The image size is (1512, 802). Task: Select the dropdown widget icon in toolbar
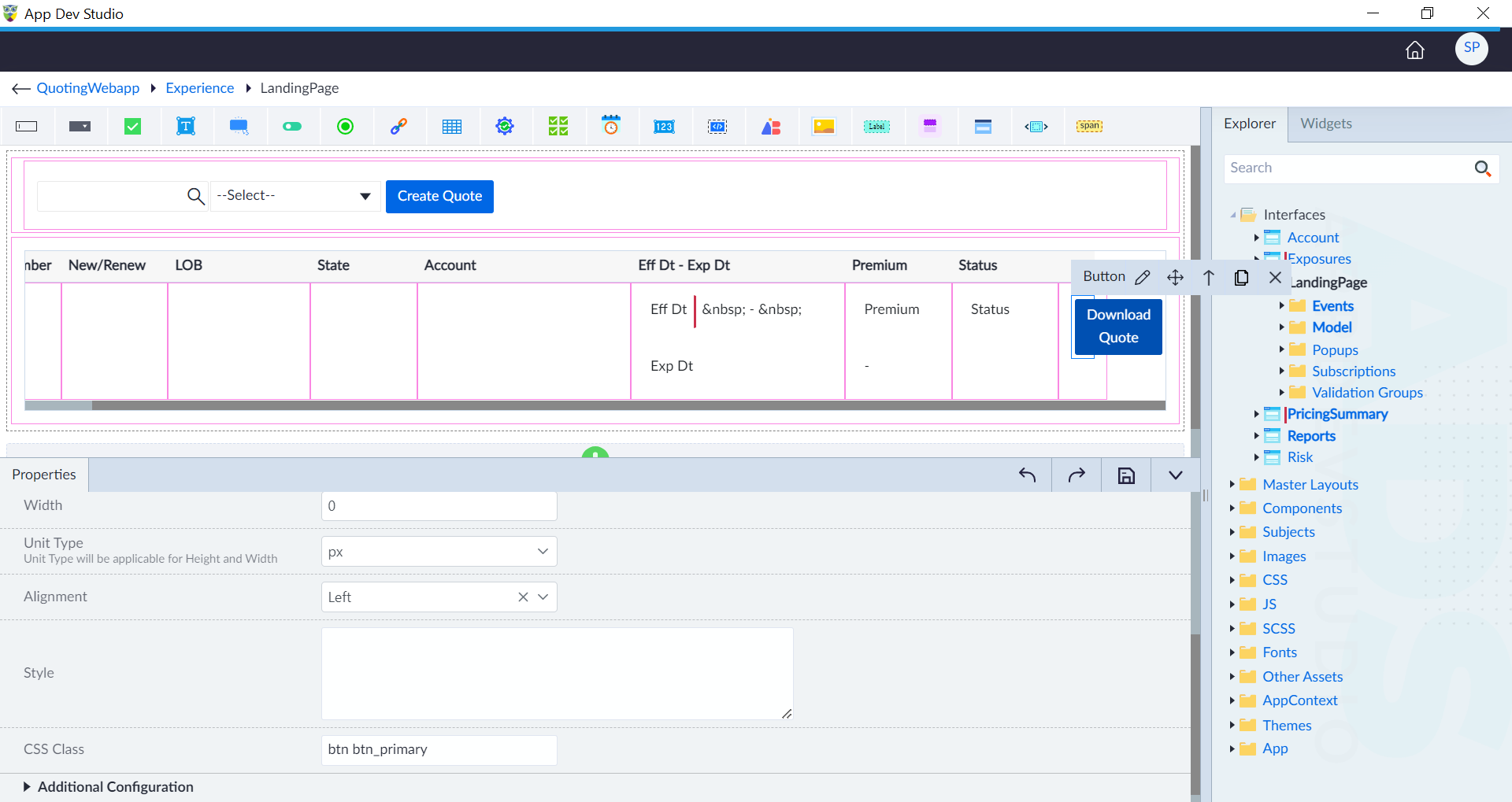click(x=80, y=127)
